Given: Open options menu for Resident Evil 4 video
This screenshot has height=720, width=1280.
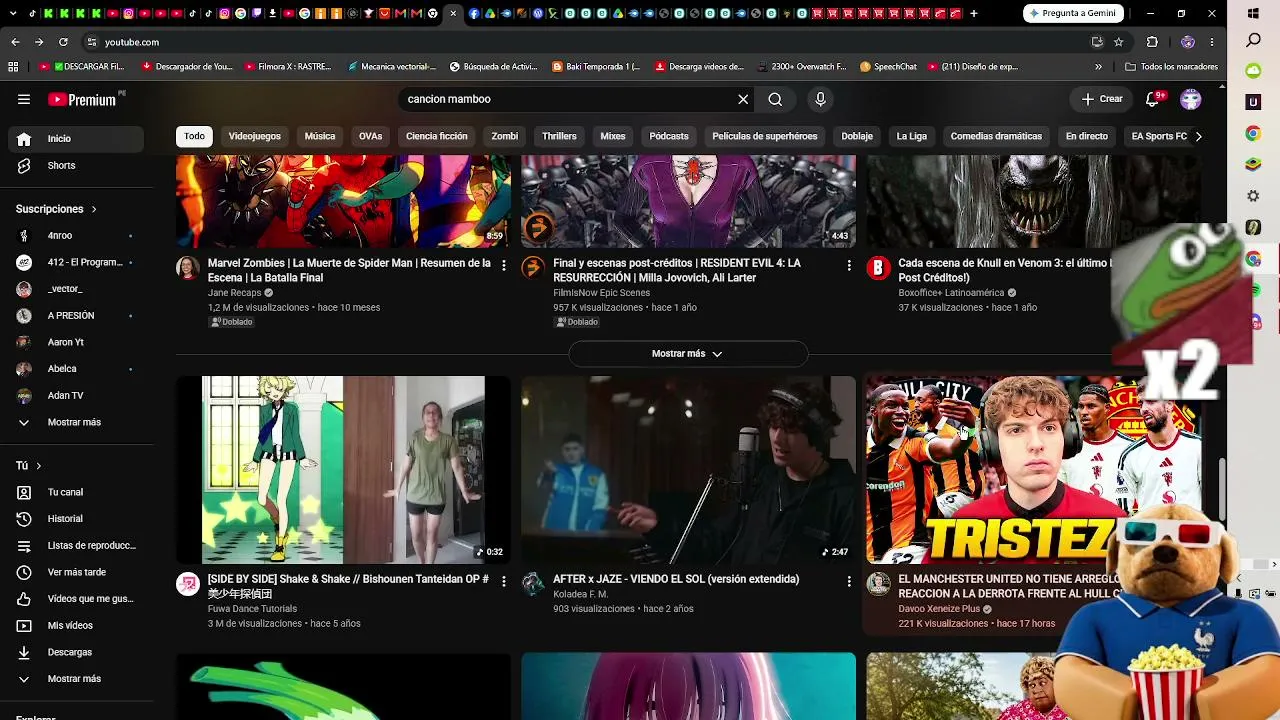Looking at the screenshot, I should click(849, 265).
